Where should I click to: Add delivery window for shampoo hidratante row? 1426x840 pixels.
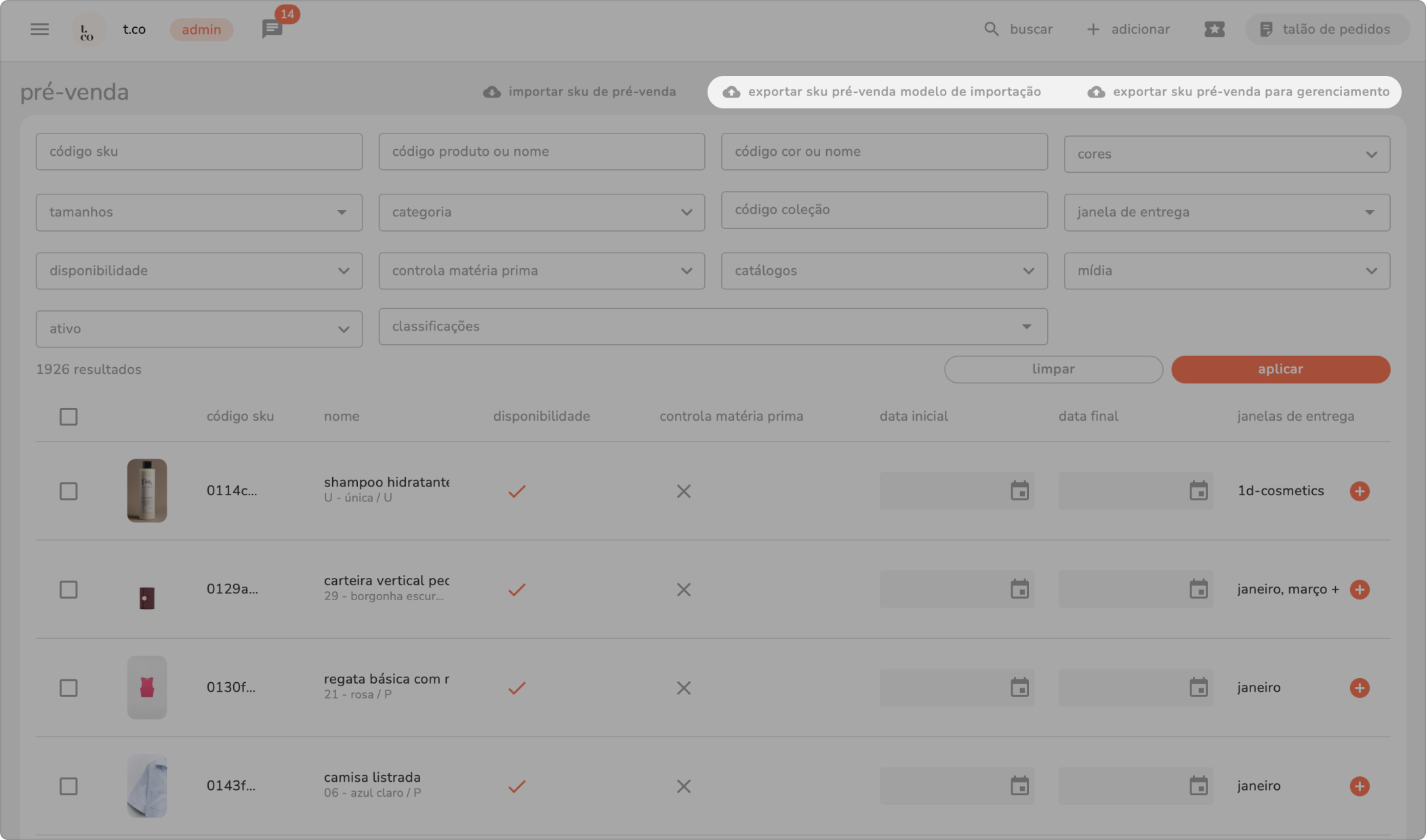(1359, 491)
